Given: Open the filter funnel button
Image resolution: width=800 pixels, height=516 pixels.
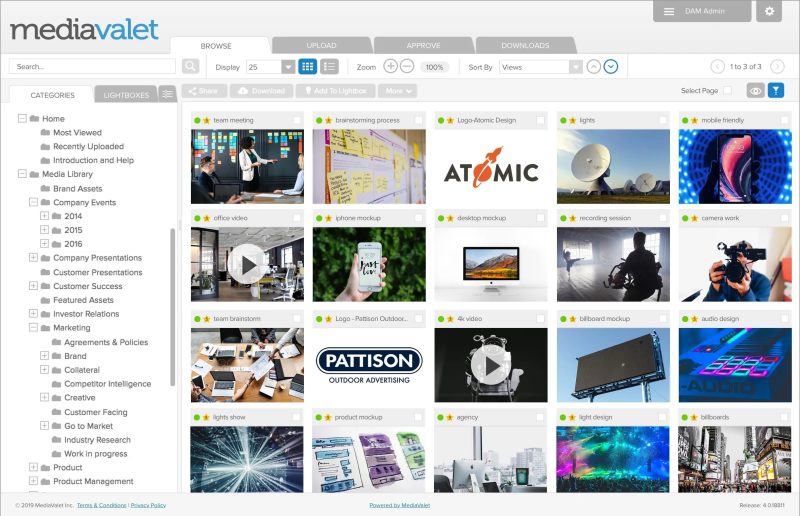Looking at the screenshot, I should pos(776,91).
